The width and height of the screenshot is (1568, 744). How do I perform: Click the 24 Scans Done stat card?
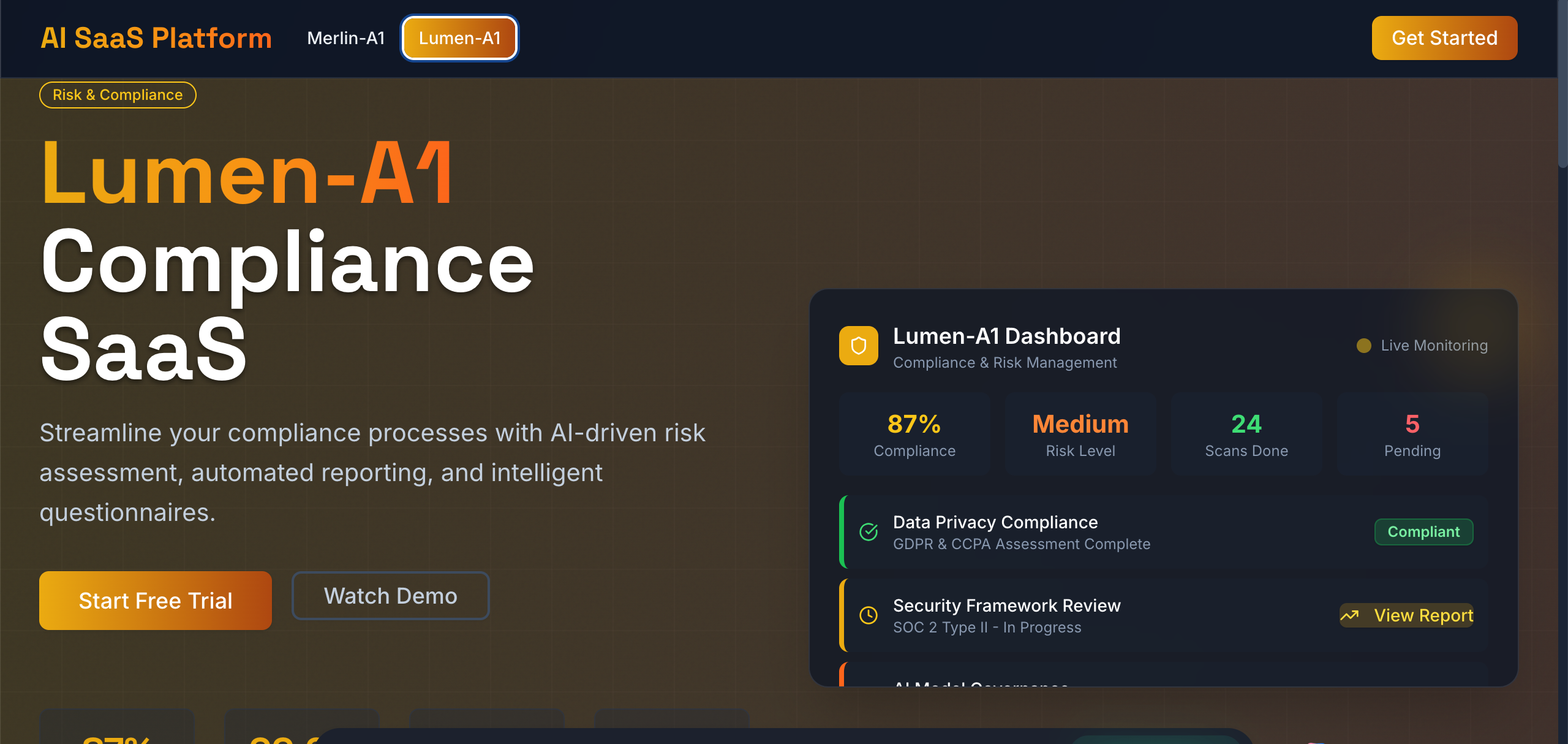tap(1246, 434)
